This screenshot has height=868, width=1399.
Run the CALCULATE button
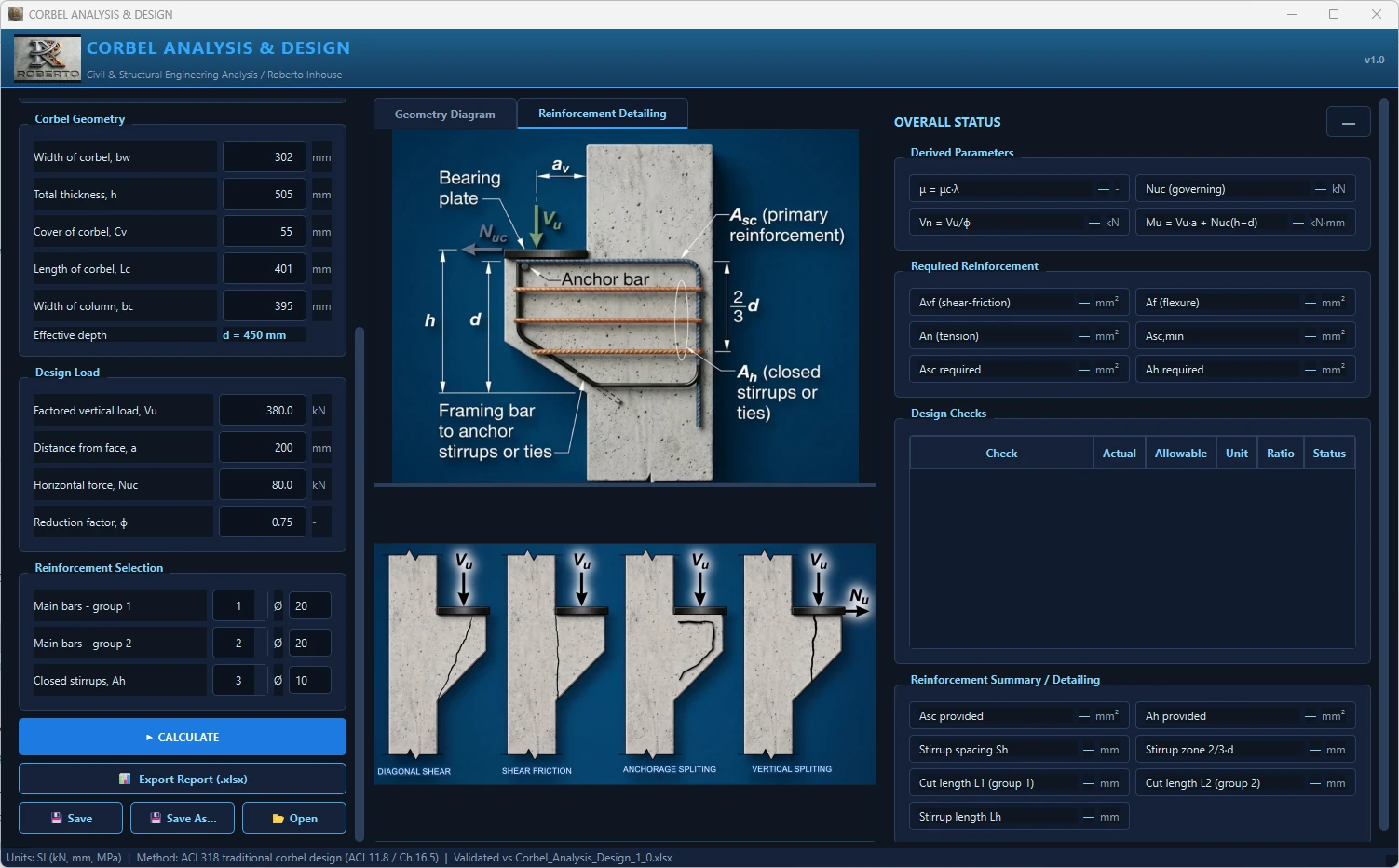(x=183, y=737)
